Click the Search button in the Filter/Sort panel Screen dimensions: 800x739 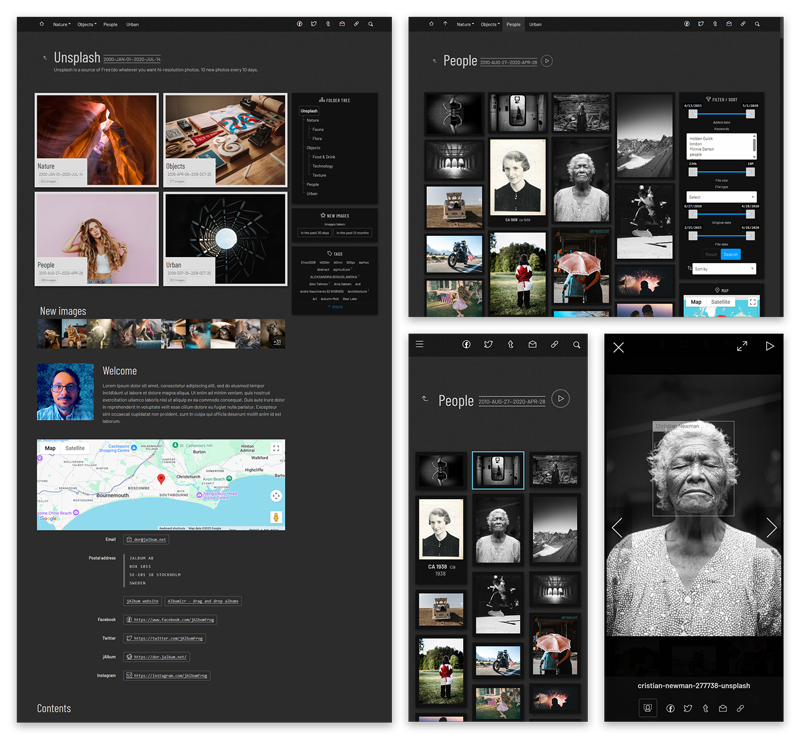click(x=730, y=254)
